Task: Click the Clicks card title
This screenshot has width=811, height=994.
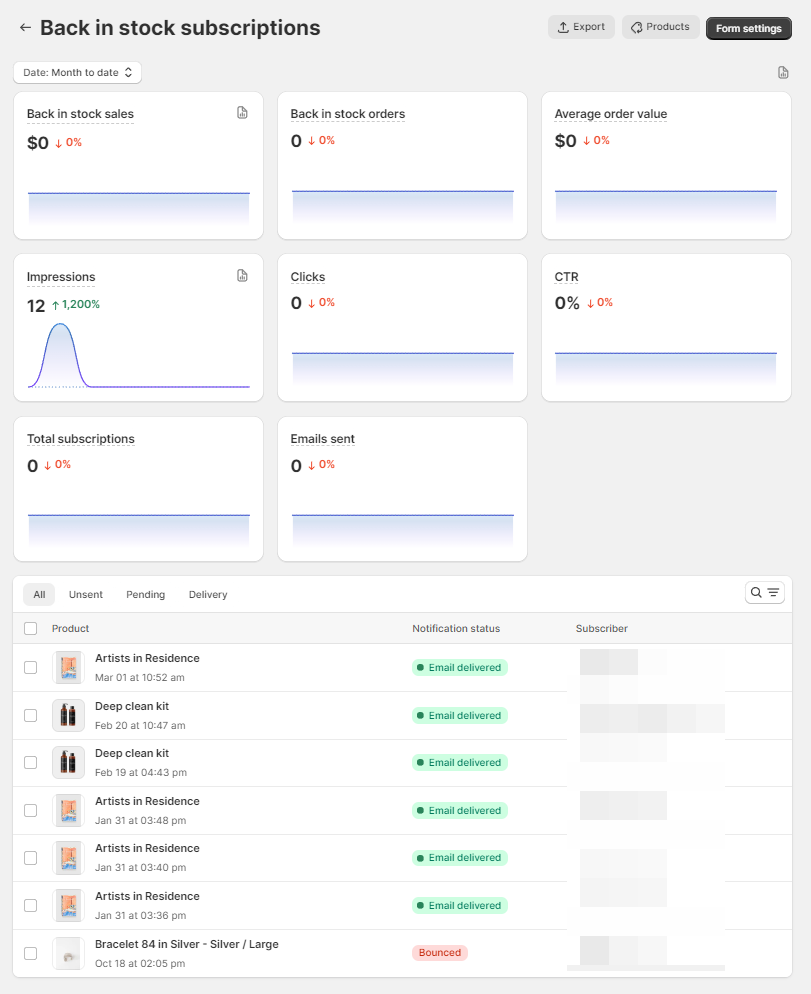Action: click(x=308, y=277)
